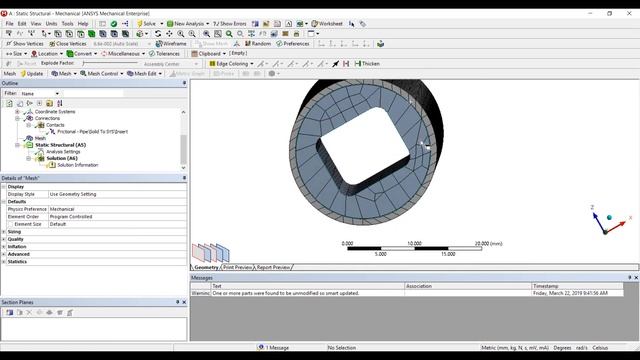The height and width of the screenshot is (360, 640).
Task: Click the Thicken annotations icon
Action: point(358,64)
